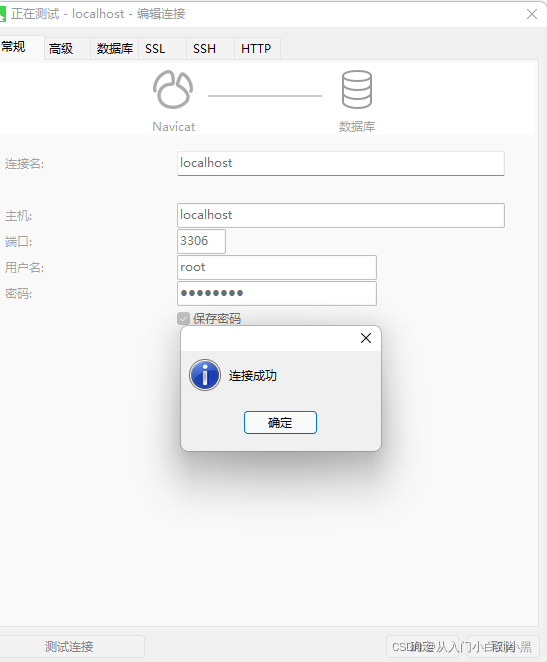
Task: Click the connection name input field
Action: [x=341, y=163]
